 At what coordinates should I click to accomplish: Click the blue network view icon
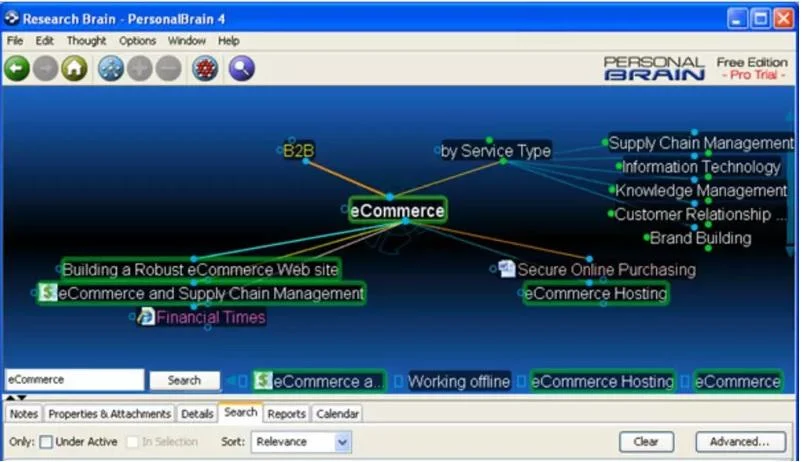[x=111, y=68]
